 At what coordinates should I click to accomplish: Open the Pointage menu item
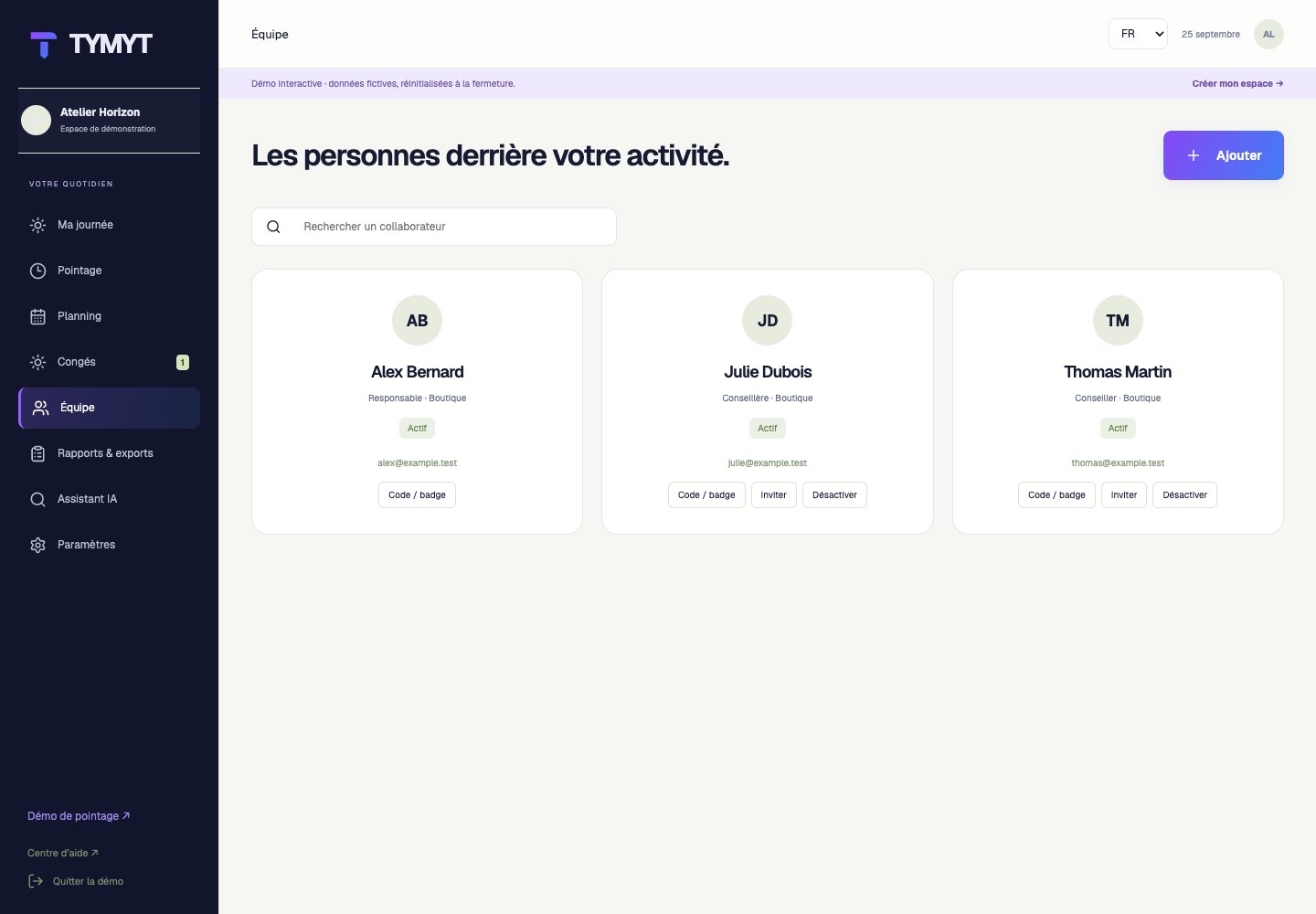(x=109, y=271)
